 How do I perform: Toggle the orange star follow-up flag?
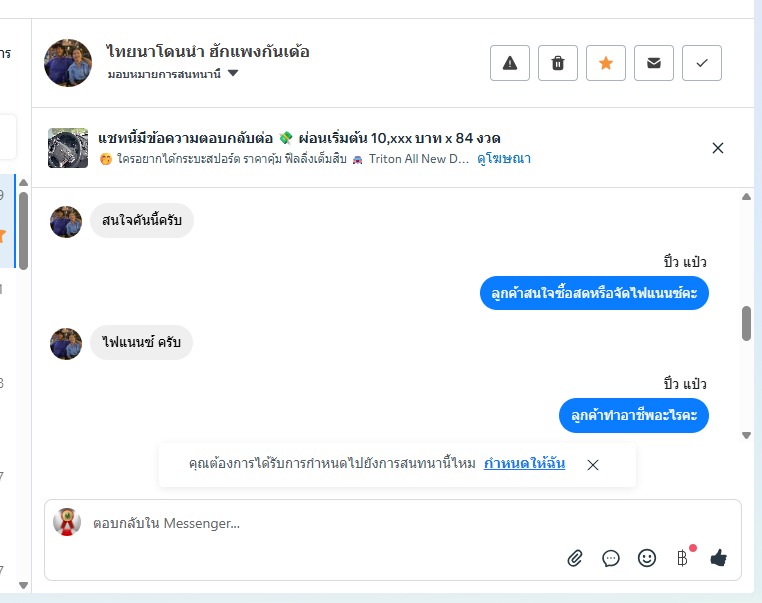pos(606,63)
